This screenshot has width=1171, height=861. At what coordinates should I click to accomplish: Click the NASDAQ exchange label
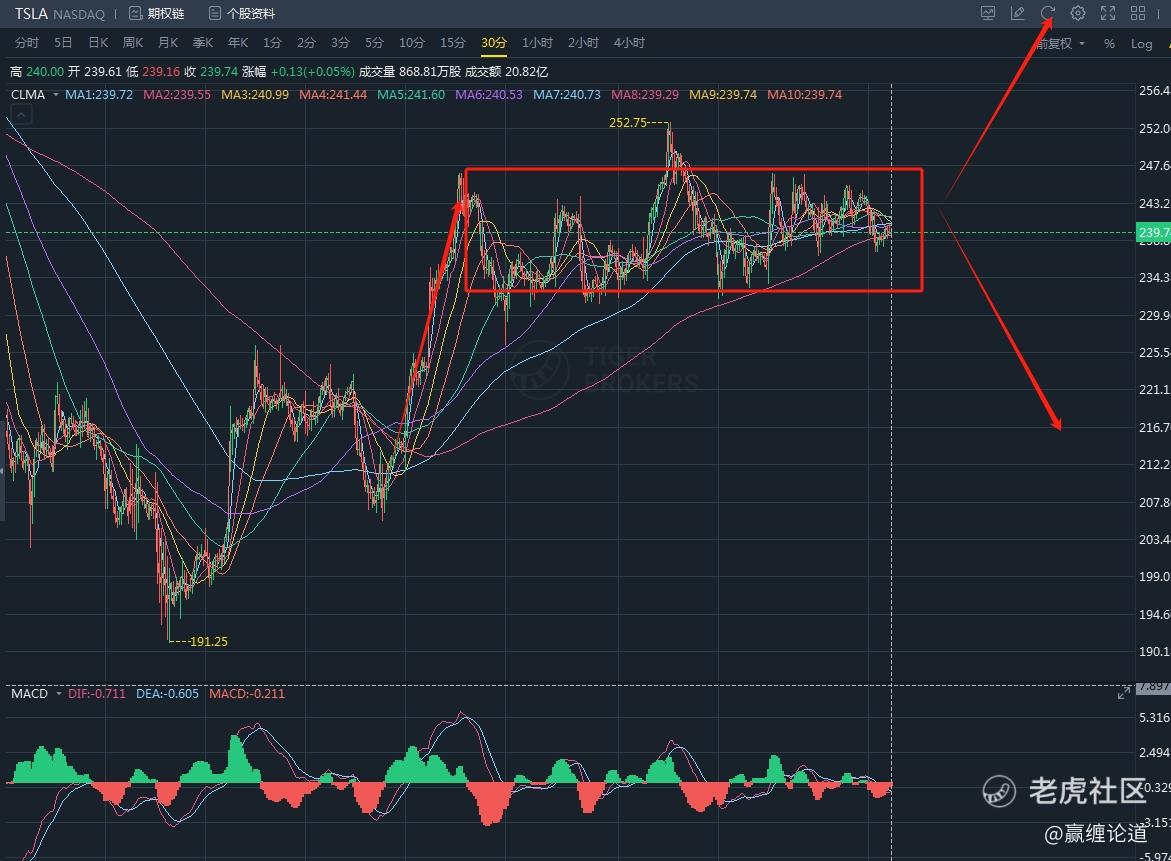click(79, 14)
